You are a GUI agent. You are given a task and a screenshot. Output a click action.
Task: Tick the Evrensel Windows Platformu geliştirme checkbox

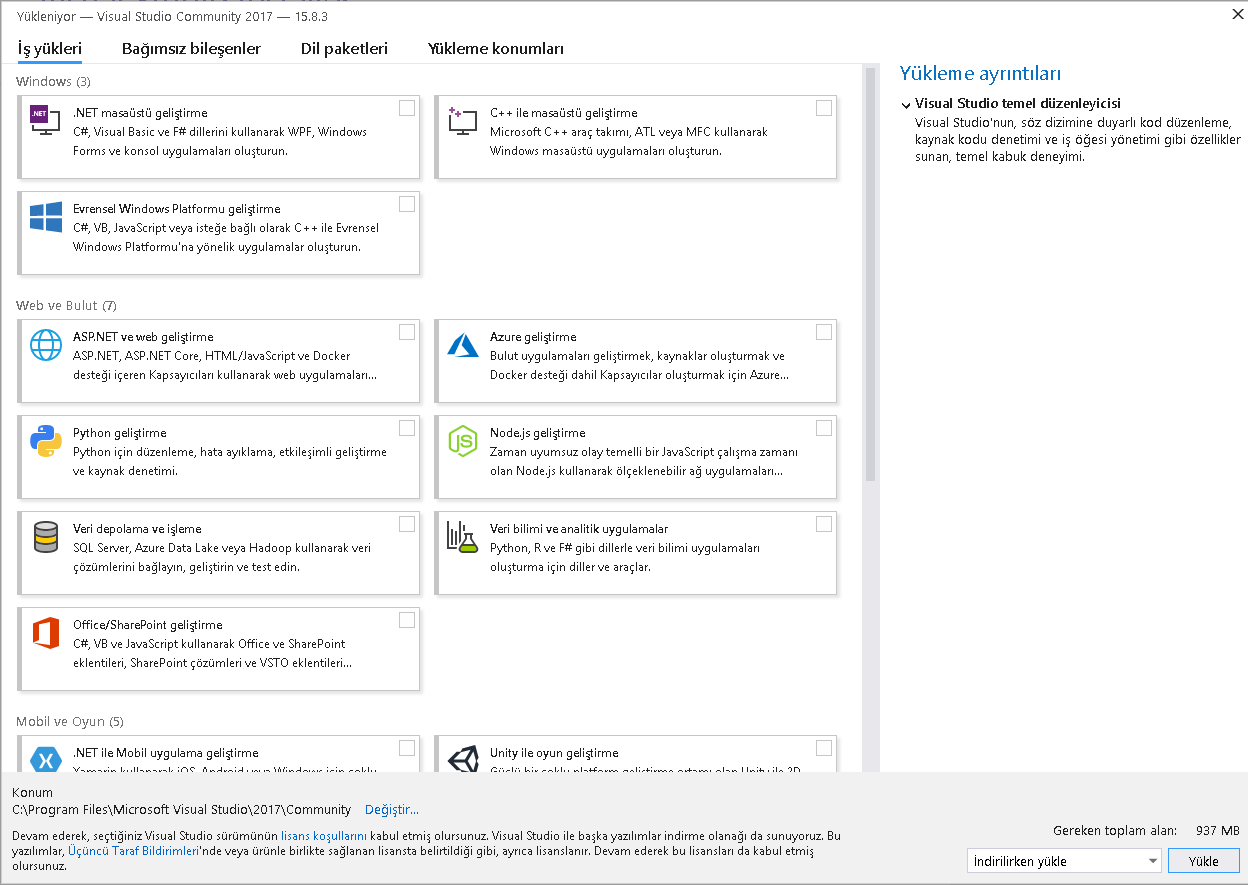[x=407, y=204]
